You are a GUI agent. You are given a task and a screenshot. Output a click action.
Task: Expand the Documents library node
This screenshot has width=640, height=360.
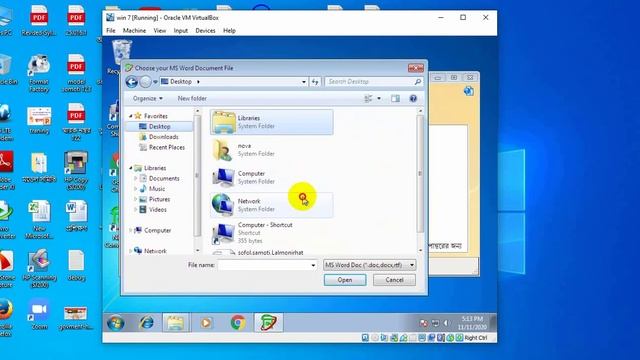[x=136, y=178]
